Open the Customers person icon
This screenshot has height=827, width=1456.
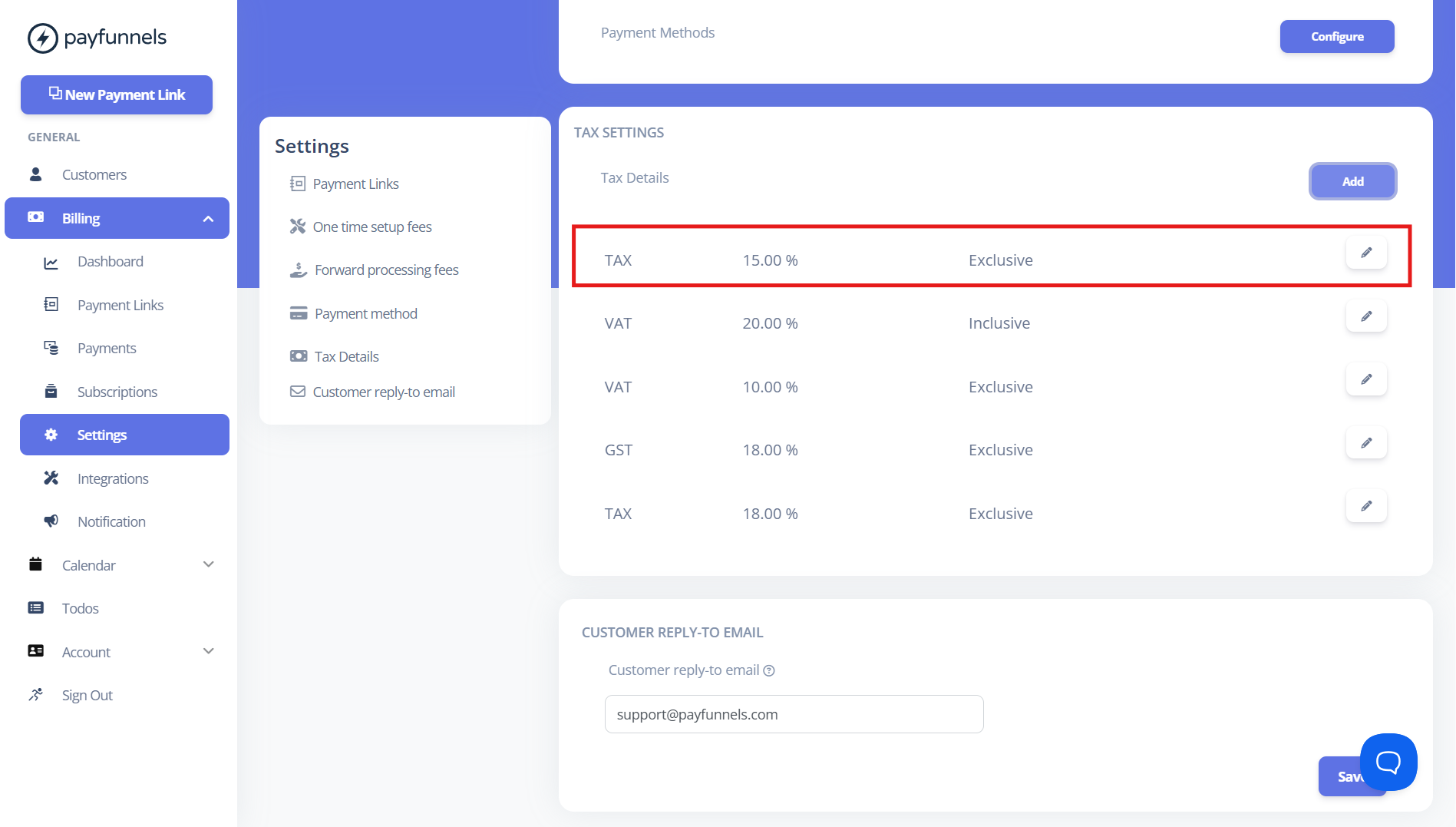(35, 174)
